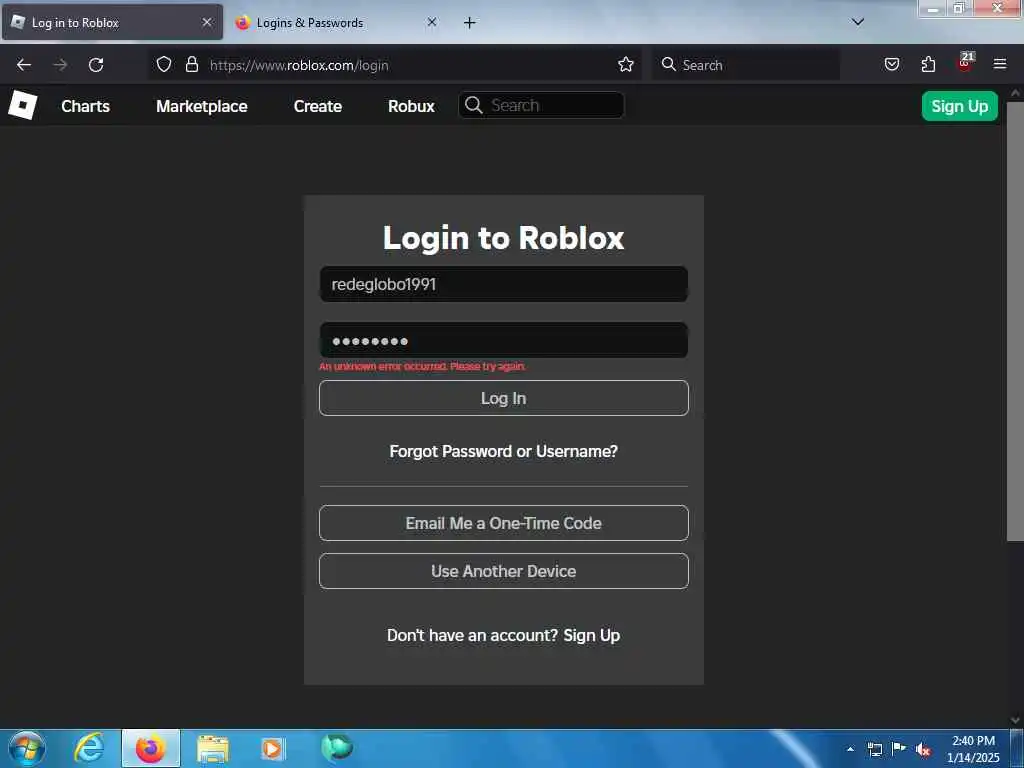Click the Roblox logo icon

tap(23, 105)
